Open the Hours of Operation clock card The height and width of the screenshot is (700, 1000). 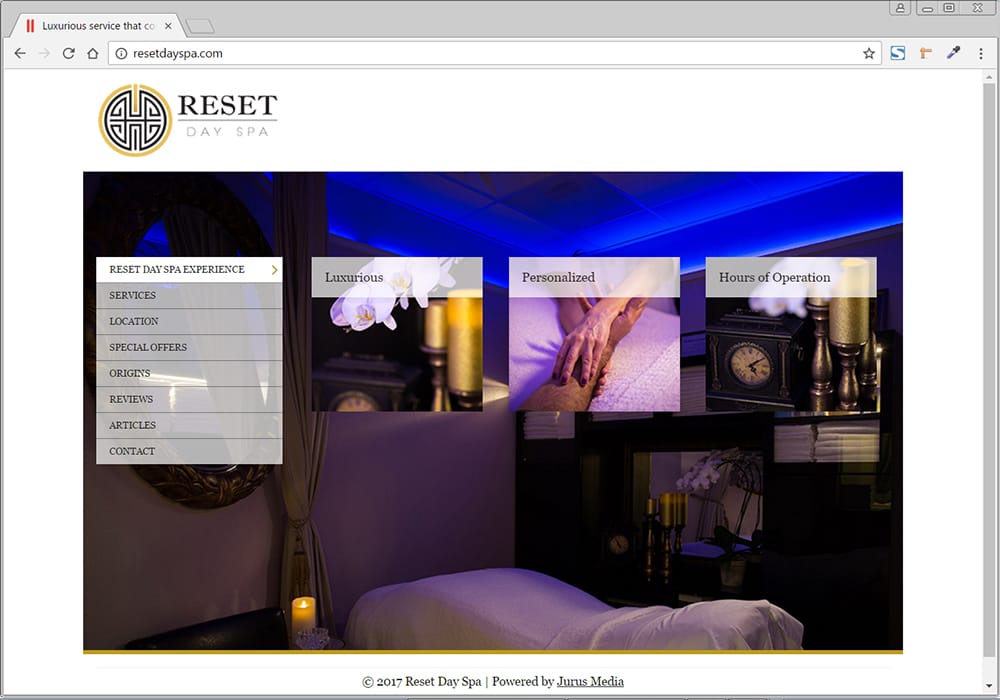pyautogui.click(x=791, y=334)
